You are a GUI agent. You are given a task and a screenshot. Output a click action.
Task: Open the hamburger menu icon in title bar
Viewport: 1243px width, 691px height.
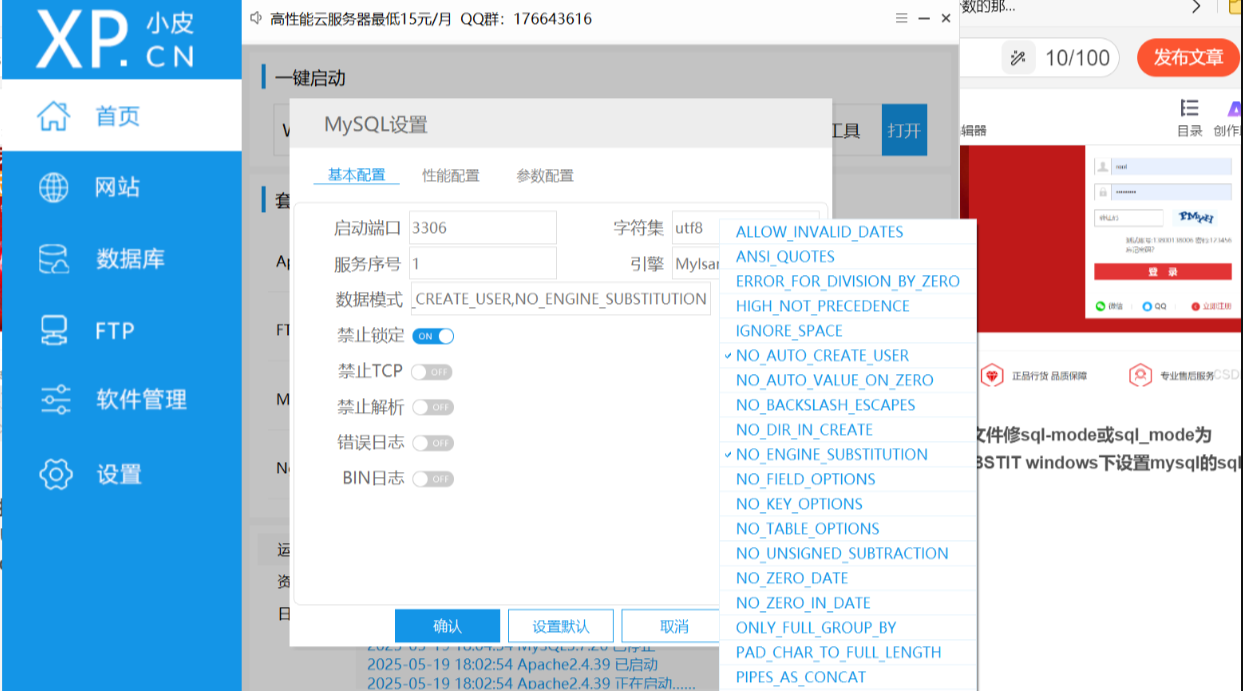coord(901,18)
